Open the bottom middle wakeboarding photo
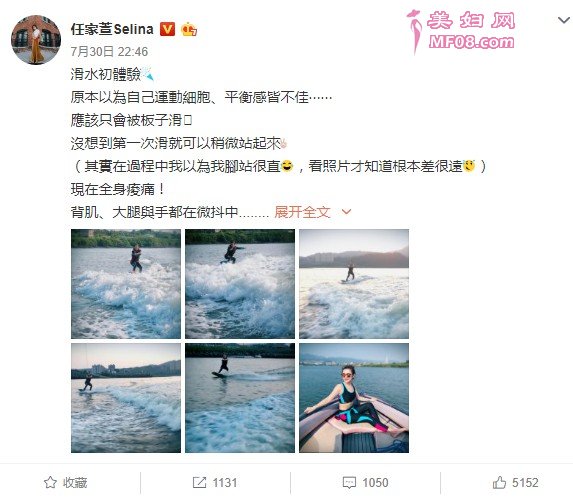 [x=240, y=398]
